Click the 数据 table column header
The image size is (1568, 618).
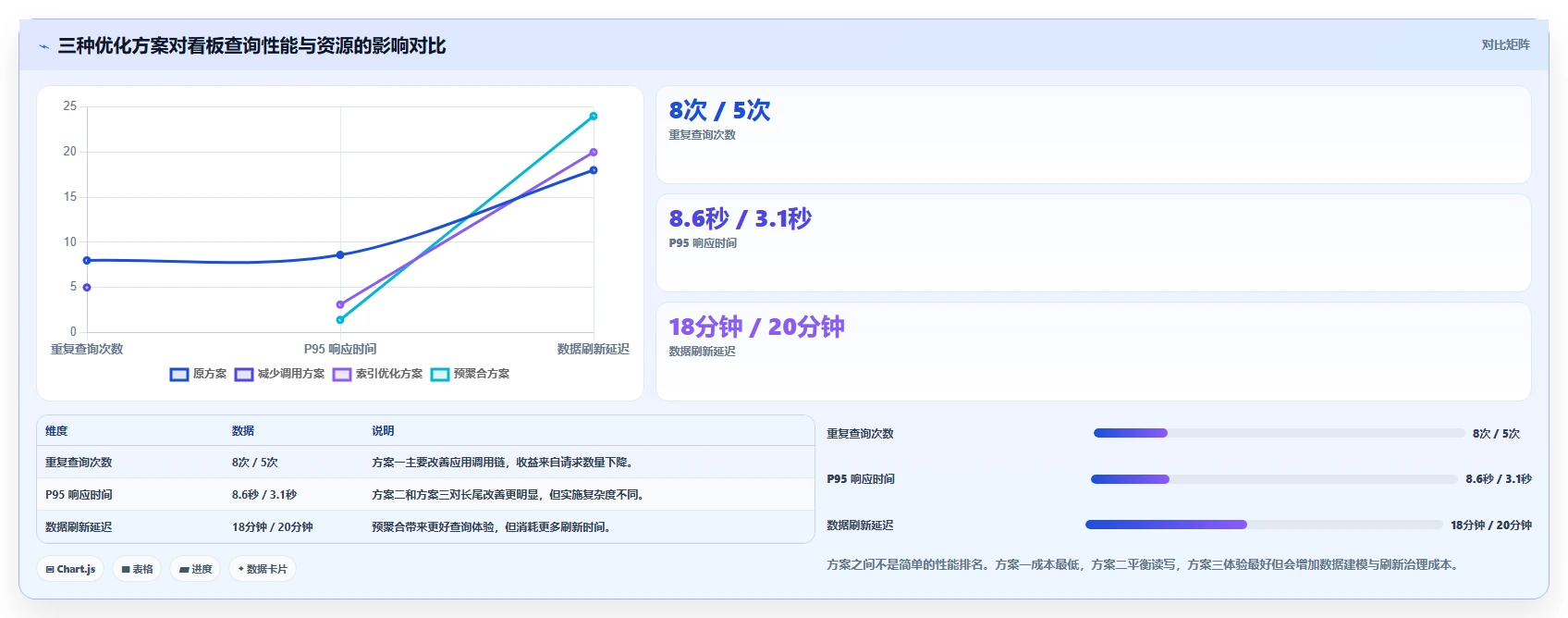coord(243,431)
